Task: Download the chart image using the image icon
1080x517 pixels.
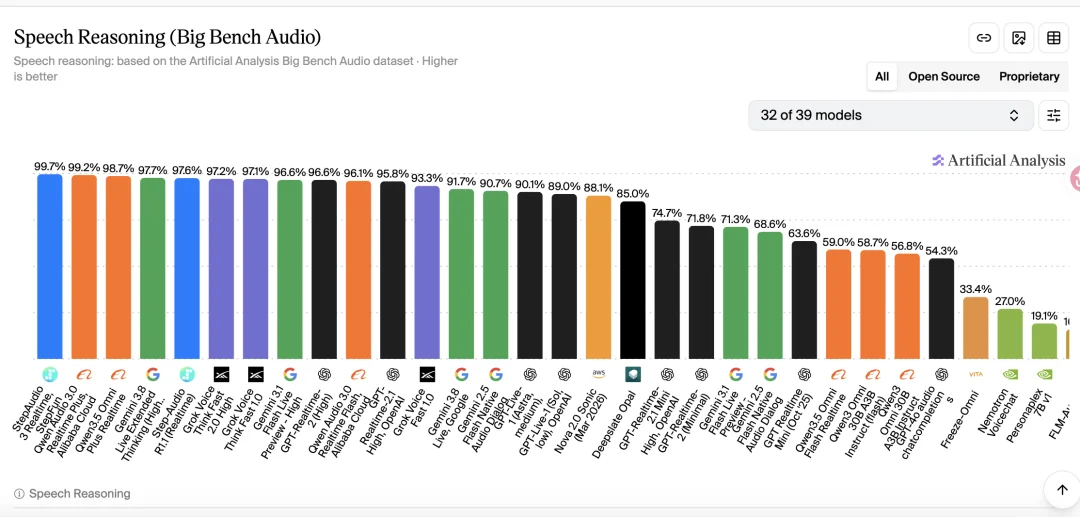Action: (x=1019, y=38)
